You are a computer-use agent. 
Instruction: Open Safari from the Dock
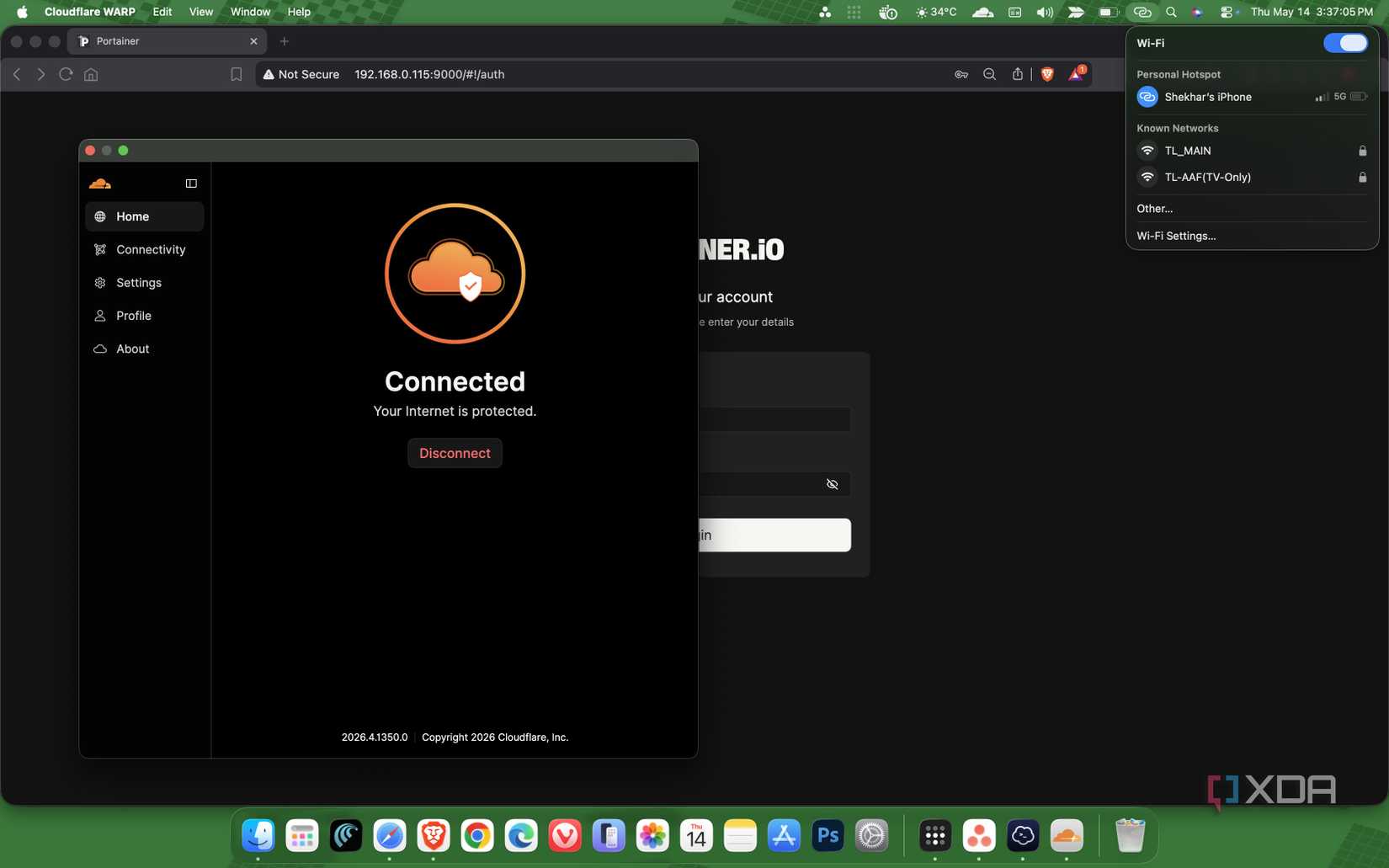390,836
